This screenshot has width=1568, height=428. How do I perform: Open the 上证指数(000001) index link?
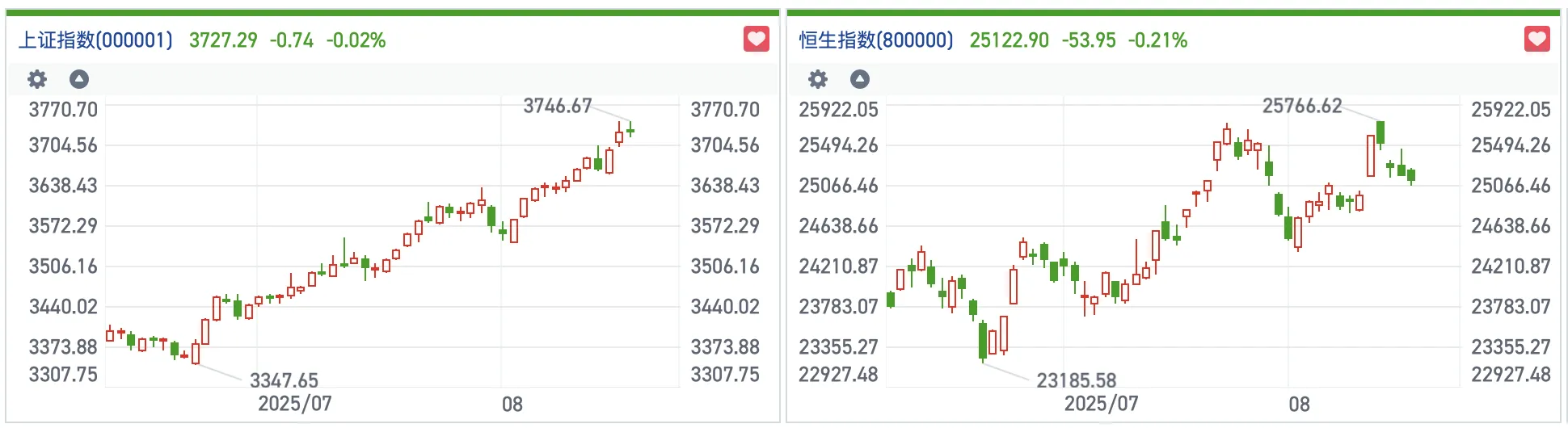point(95,40)
